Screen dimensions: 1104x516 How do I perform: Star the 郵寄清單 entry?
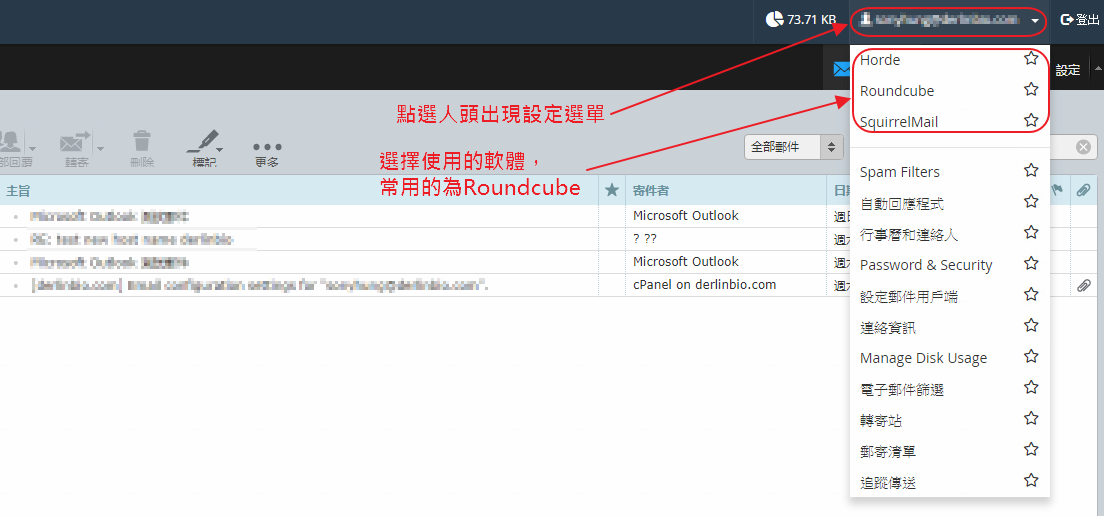1031,449
